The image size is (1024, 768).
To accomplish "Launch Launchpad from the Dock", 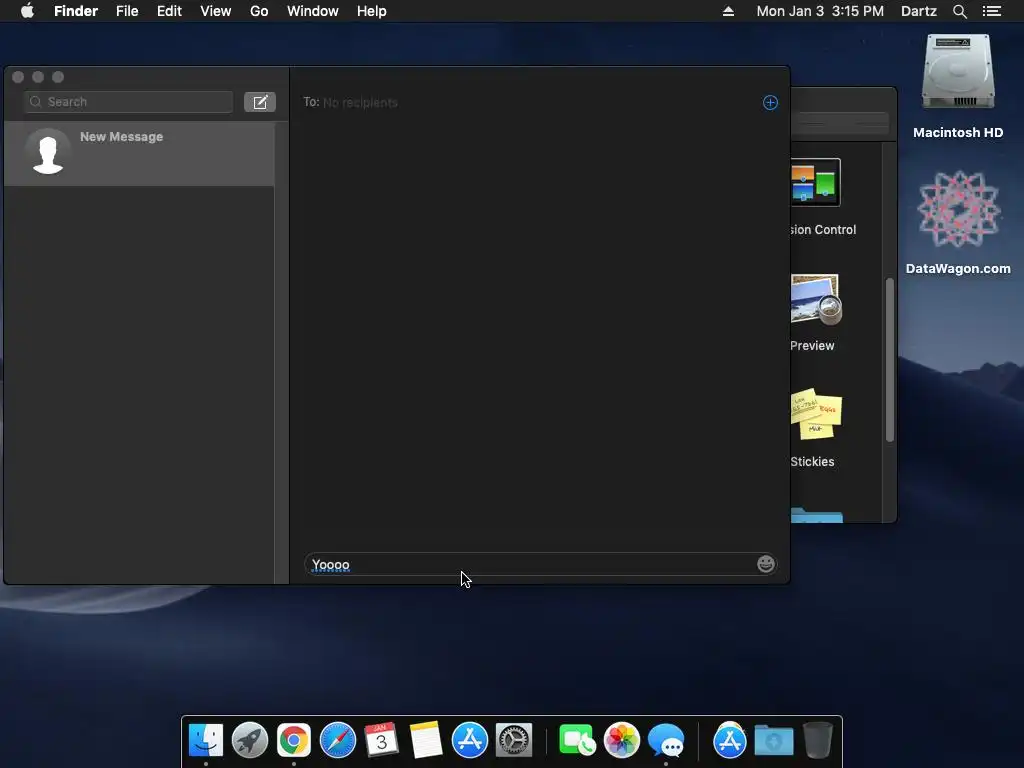I will (249, 740).
